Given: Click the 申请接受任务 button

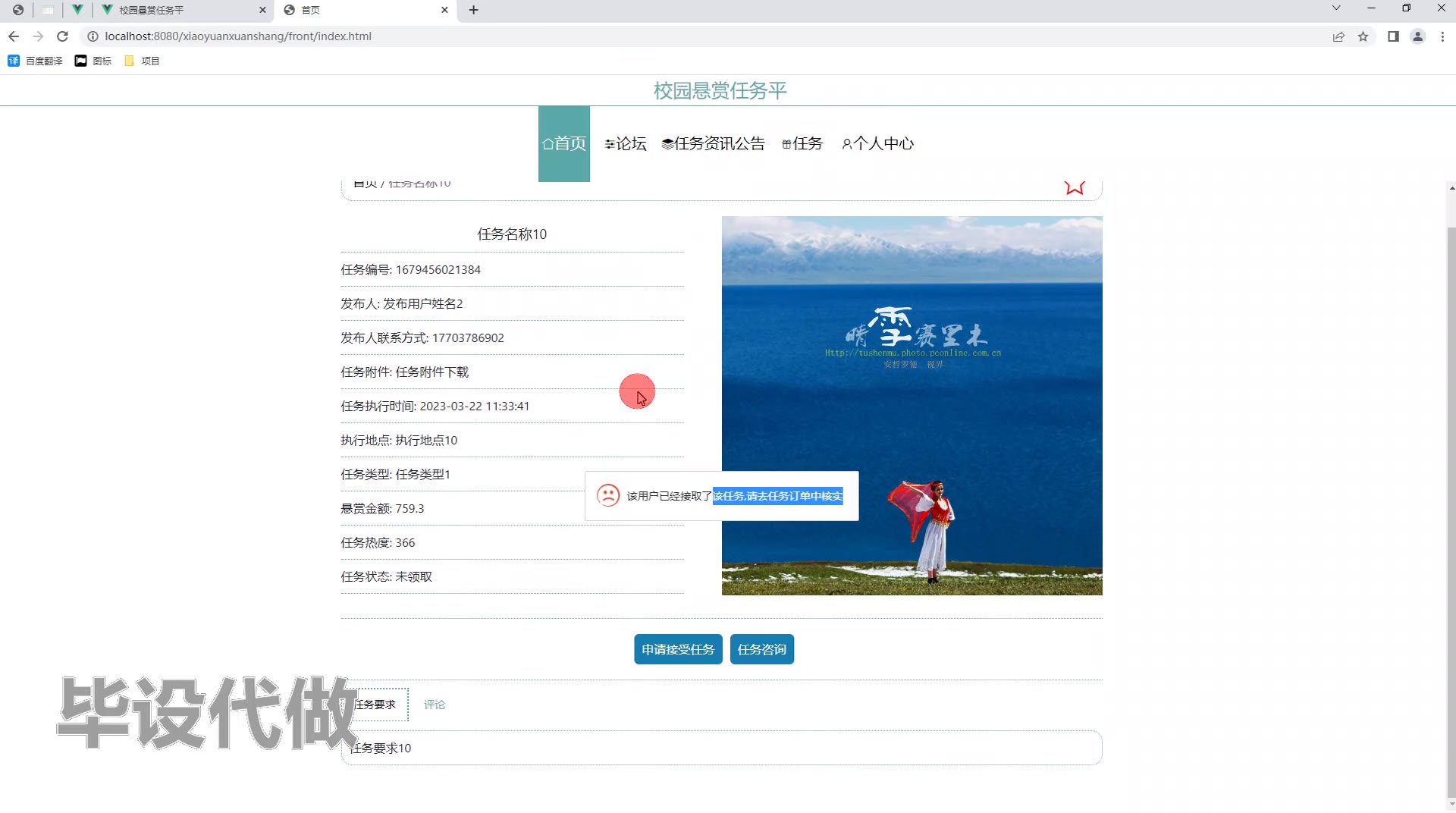Looking at the screenshot, I should click(x=678, y=649).
